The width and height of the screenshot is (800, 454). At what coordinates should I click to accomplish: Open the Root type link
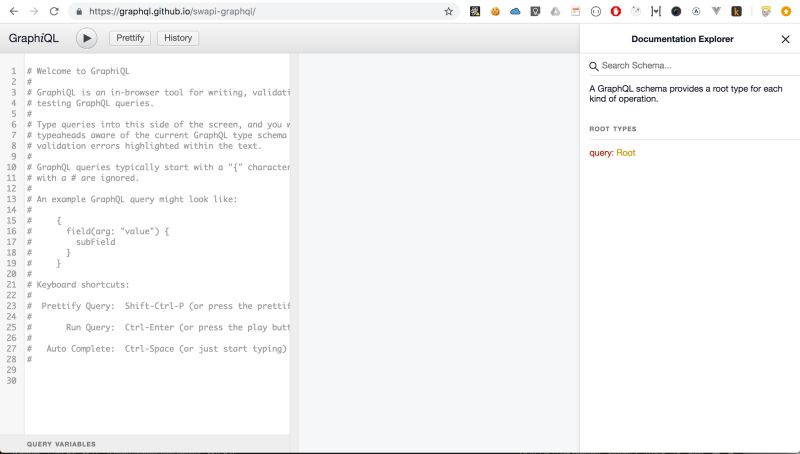coord(626,153)
